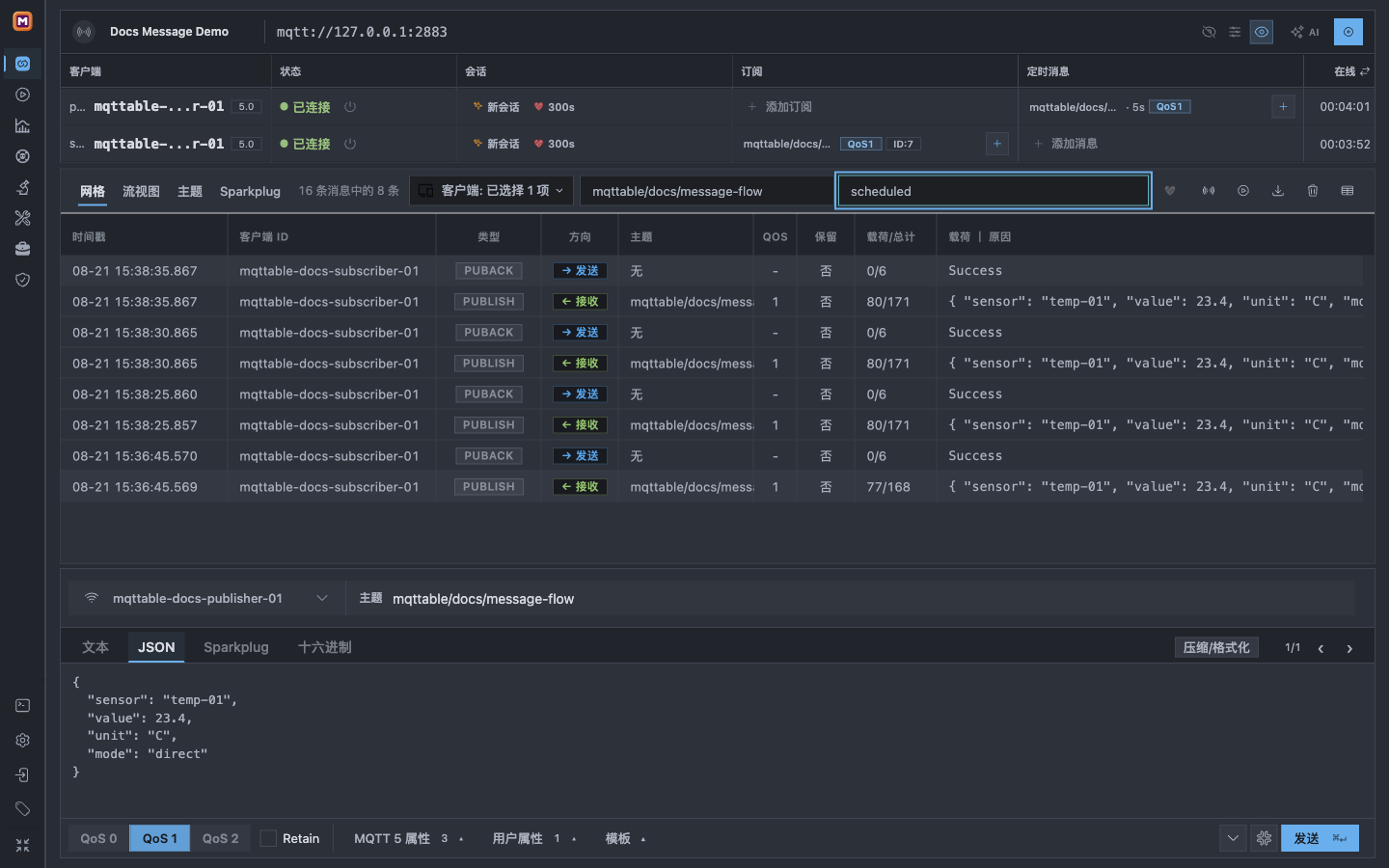Viewport: 1389px width, 868px height.
Task: Switch to the 流视图 tab
Action: 141,191
